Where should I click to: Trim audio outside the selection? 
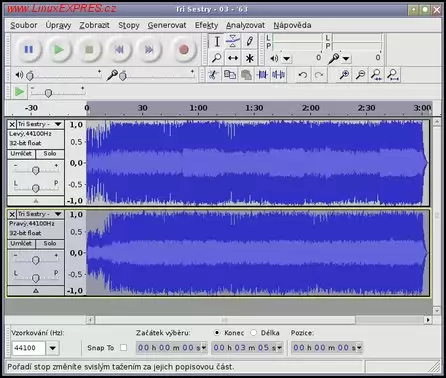pyautogui.click(x=262, y=75)
